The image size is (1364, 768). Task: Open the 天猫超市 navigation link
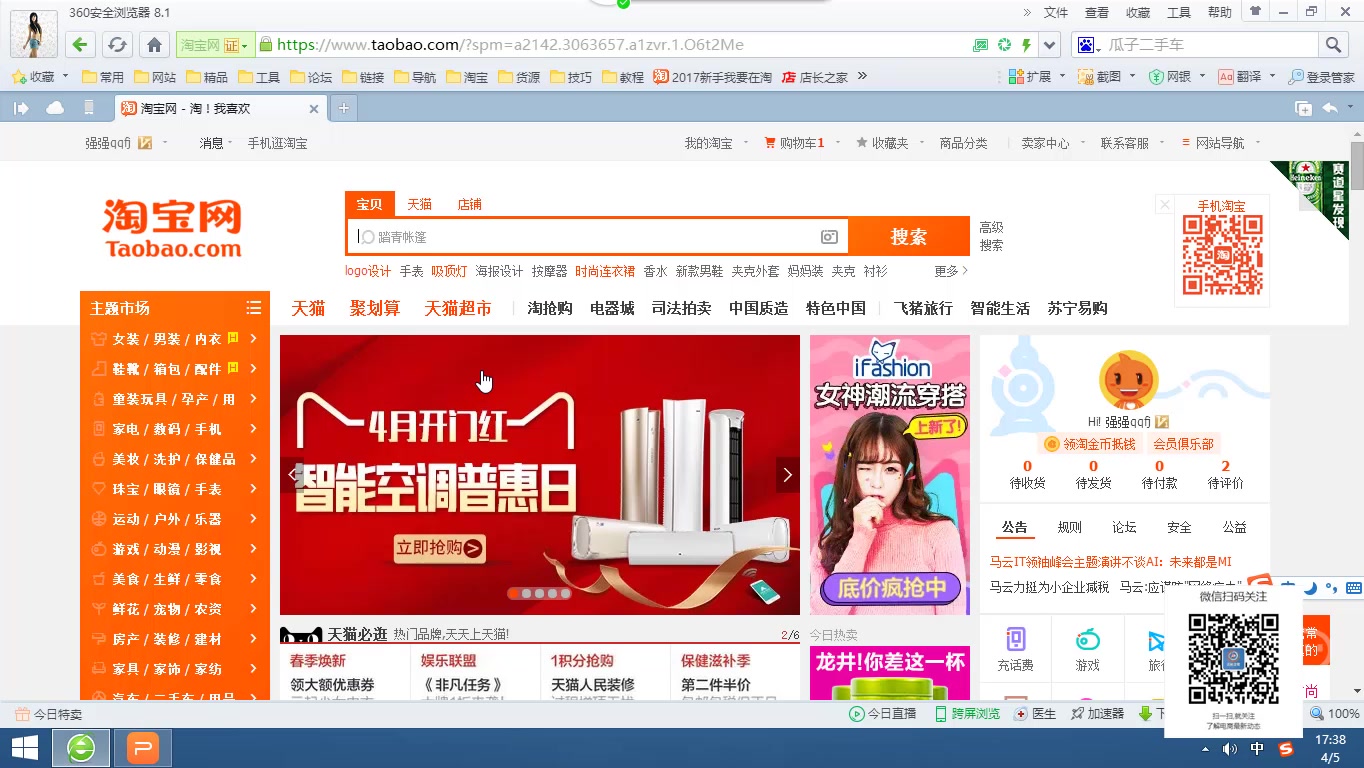click(458, 308)
